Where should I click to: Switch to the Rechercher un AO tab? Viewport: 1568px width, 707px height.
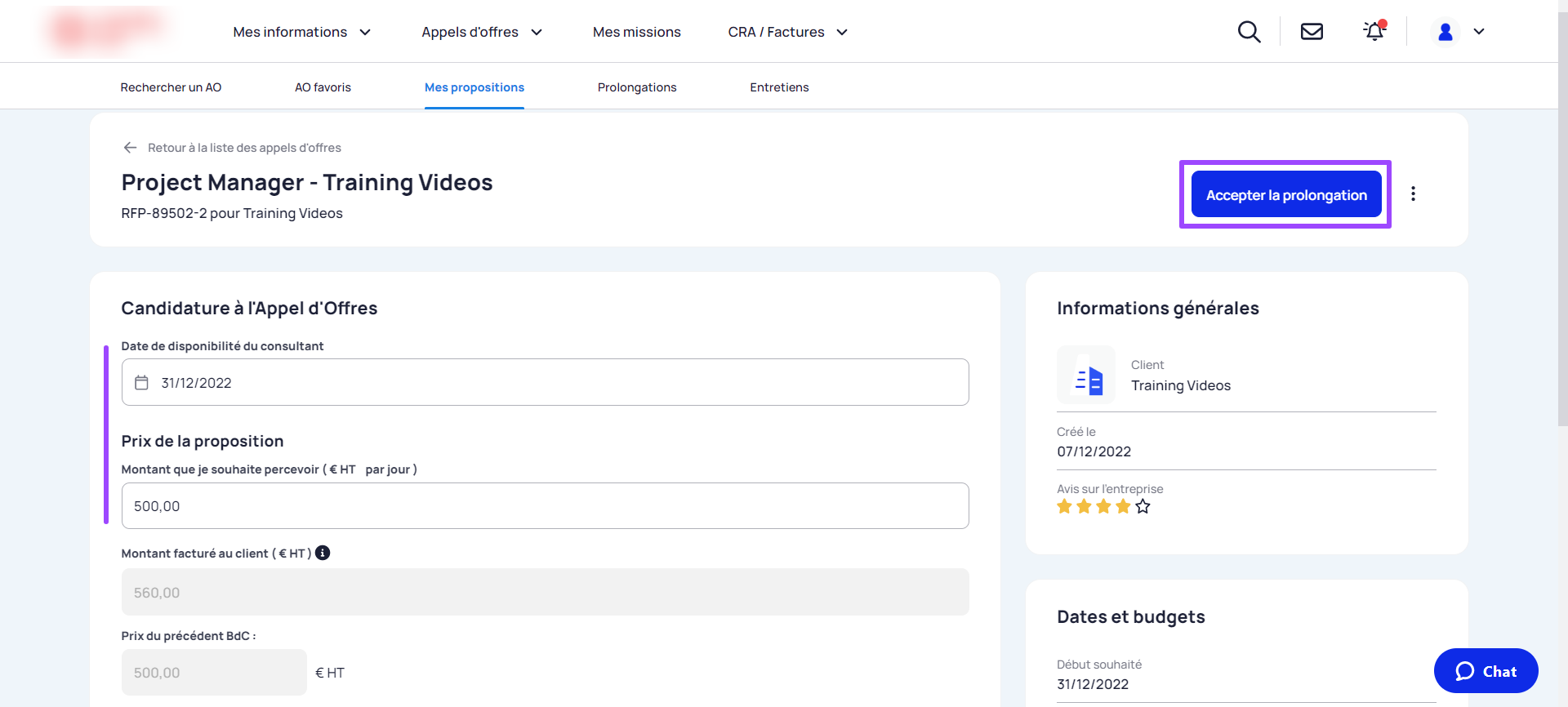[171, 87]
